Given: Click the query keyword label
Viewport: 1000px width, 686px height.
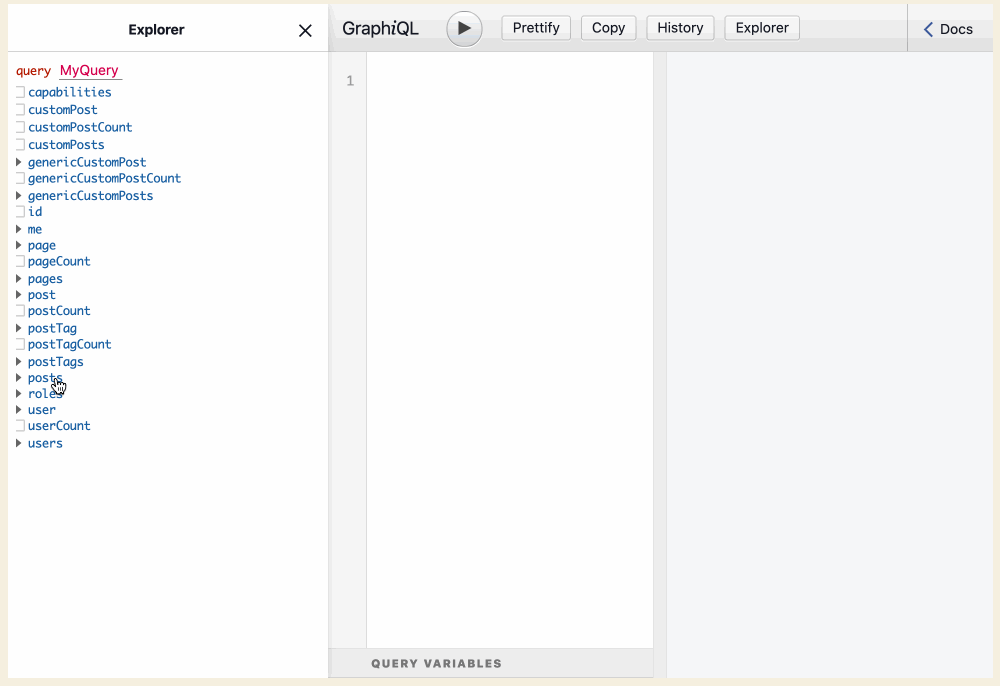Looking at the screenshot, I should (x=33, y=71).
